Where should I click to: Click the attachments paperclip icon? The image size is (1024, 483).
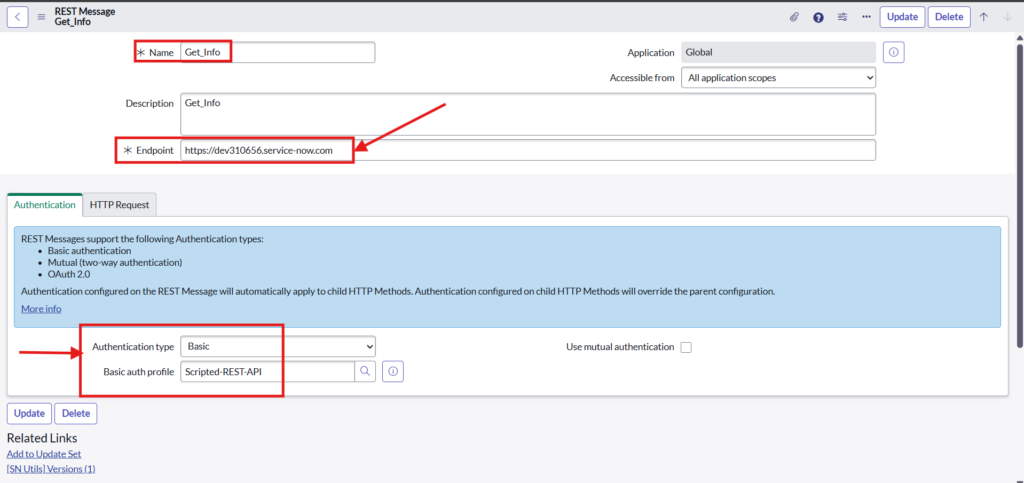[x=794, y=17]
